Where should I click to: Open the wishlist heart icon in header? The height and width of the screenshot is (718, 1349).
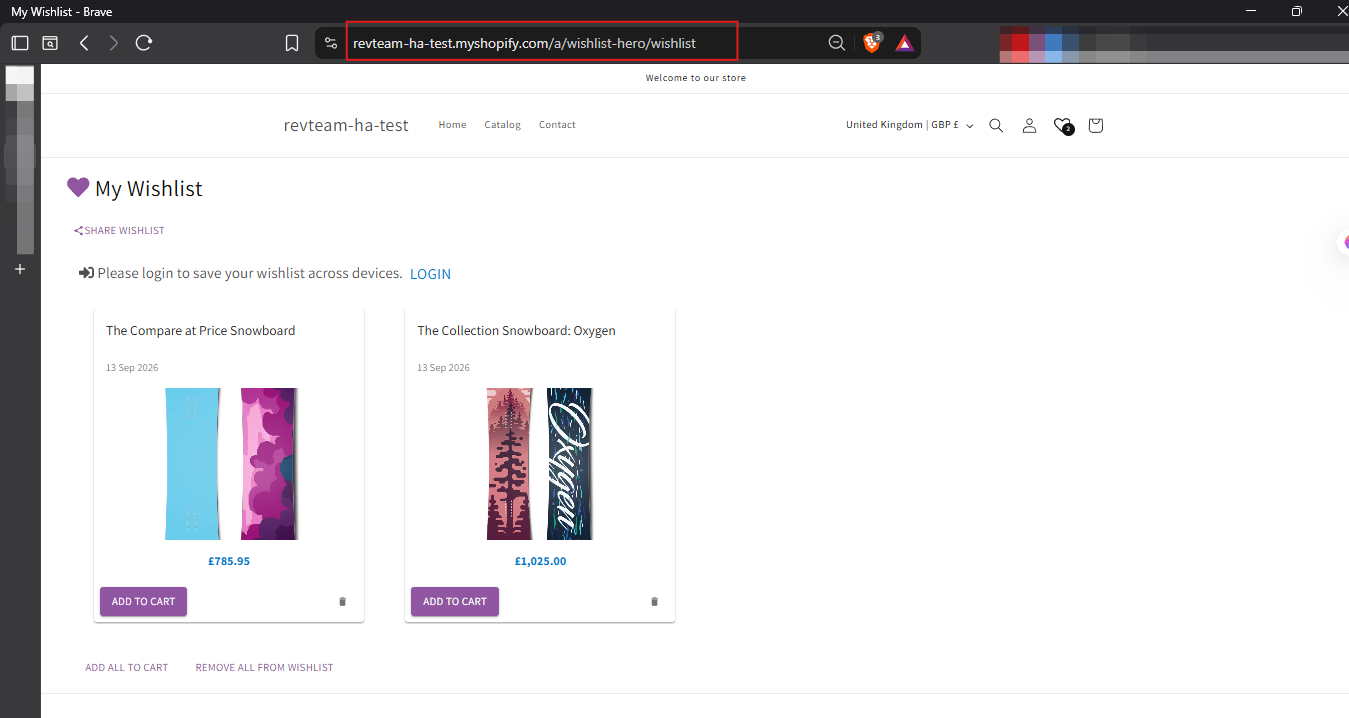pos(1063,126)
